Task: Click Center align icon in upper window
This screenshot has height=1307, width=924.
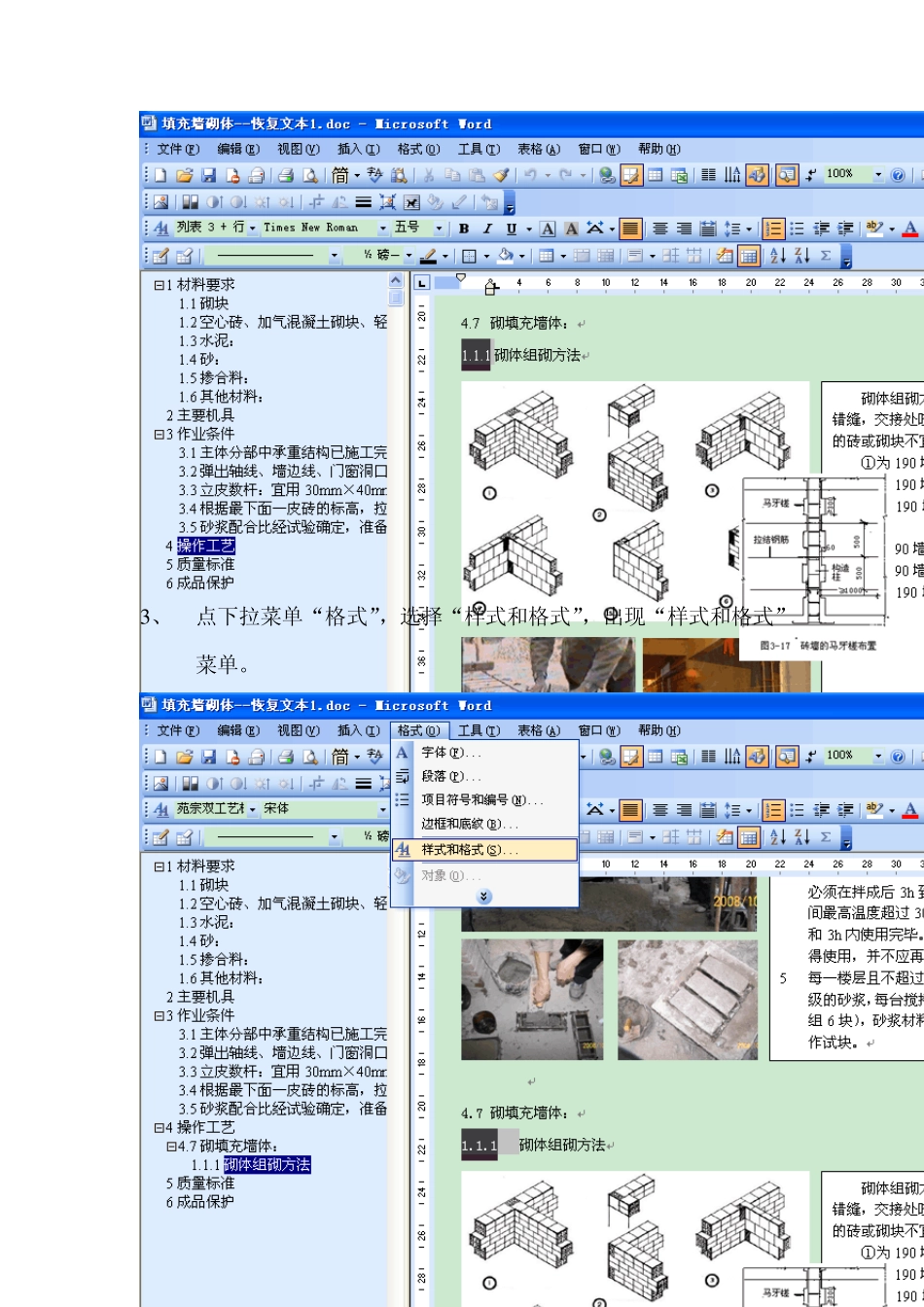Action: [660, 229]
